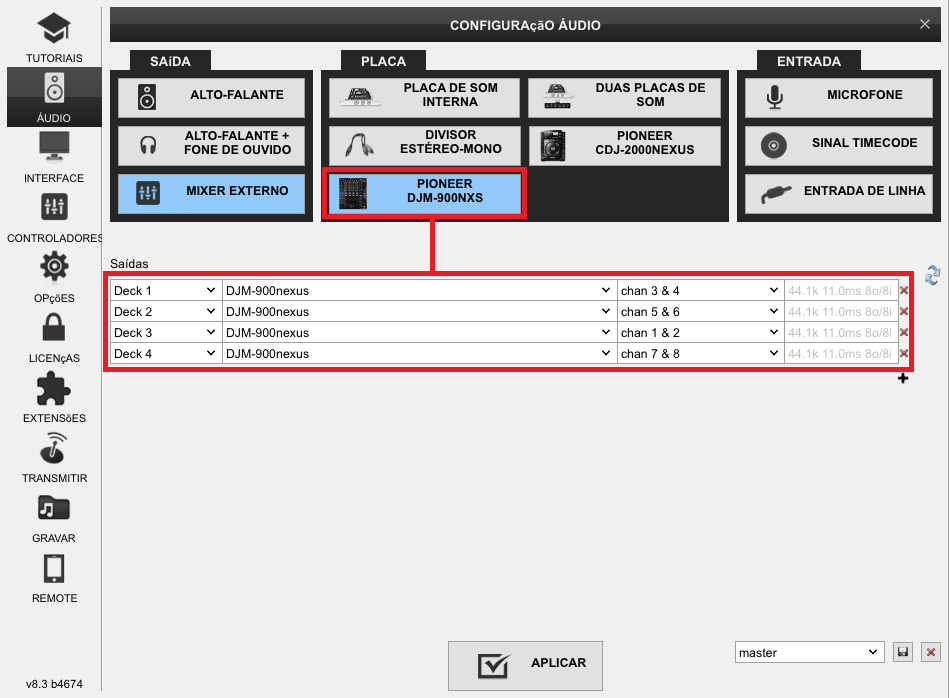Viewport: 949px width, 698px height.
Task: Open the Controladores settings
Action: [x=54, y=217]
